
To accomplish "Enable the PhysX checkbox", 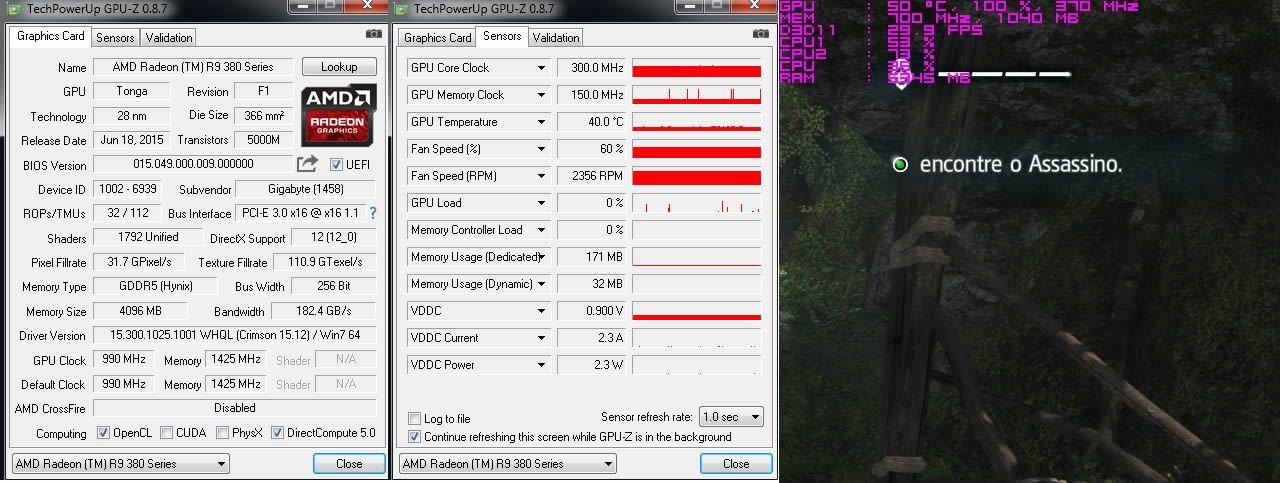I will [x=222, y=433].
